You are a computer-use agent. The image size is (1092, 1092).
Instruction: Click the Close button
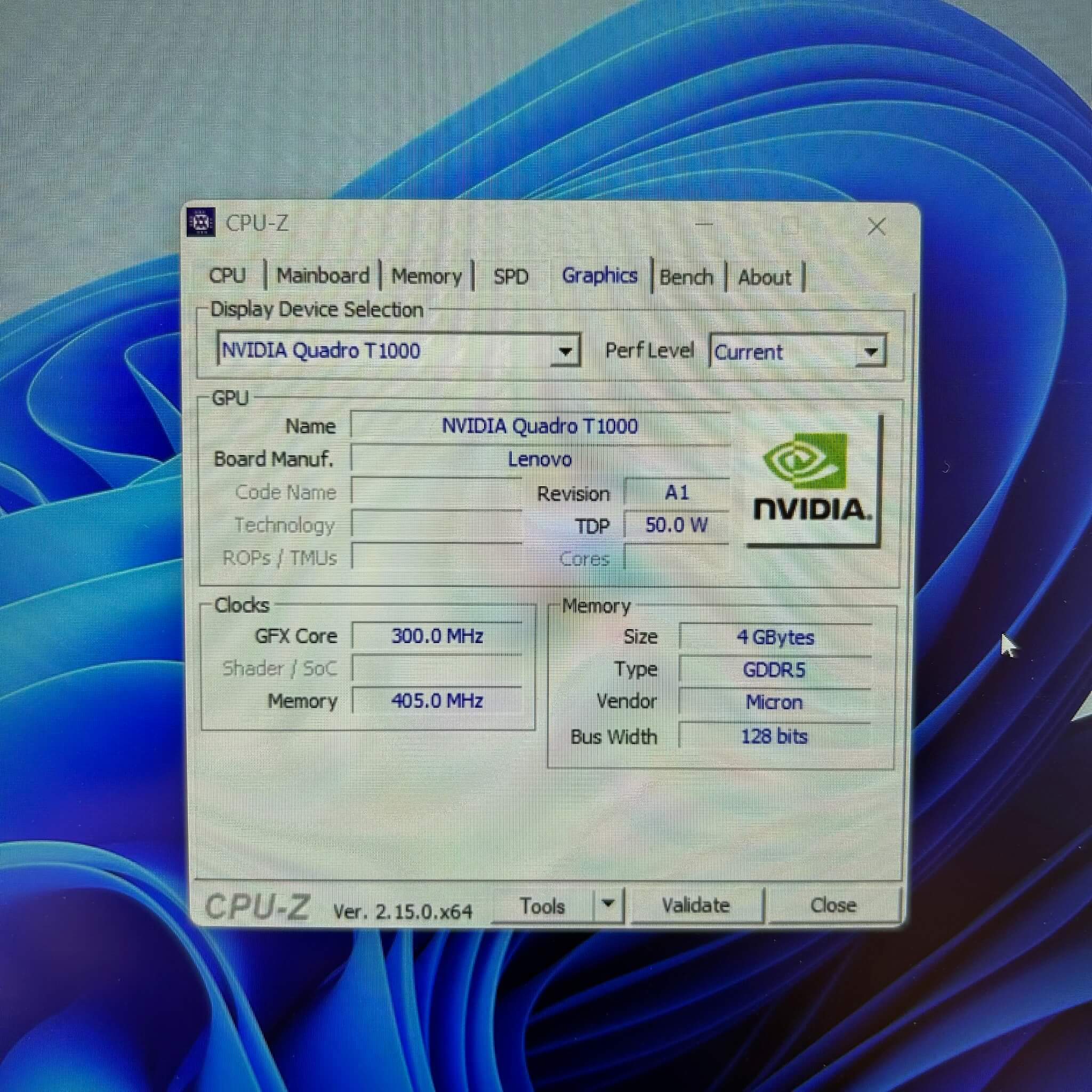(x=833, y=905)
